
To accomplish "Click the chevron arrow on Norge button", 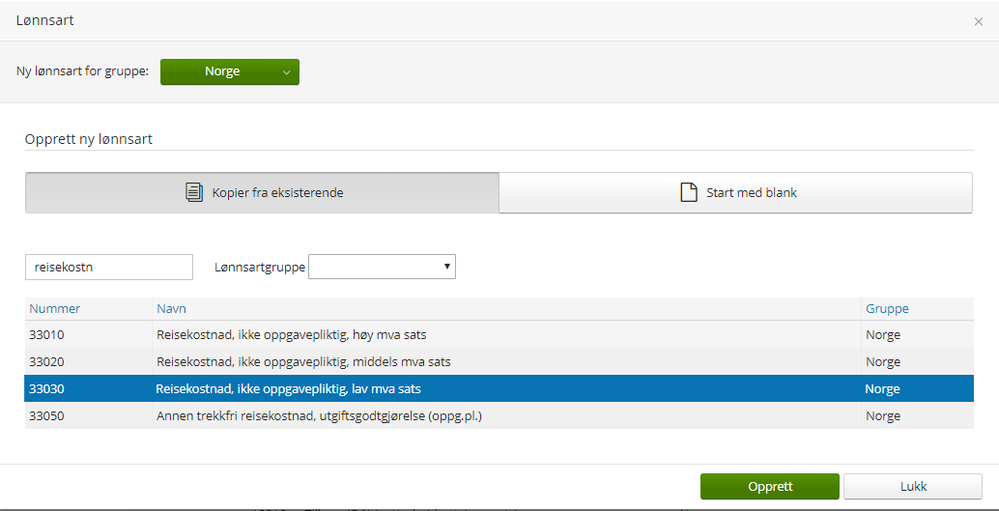I will tap(286, 72).
